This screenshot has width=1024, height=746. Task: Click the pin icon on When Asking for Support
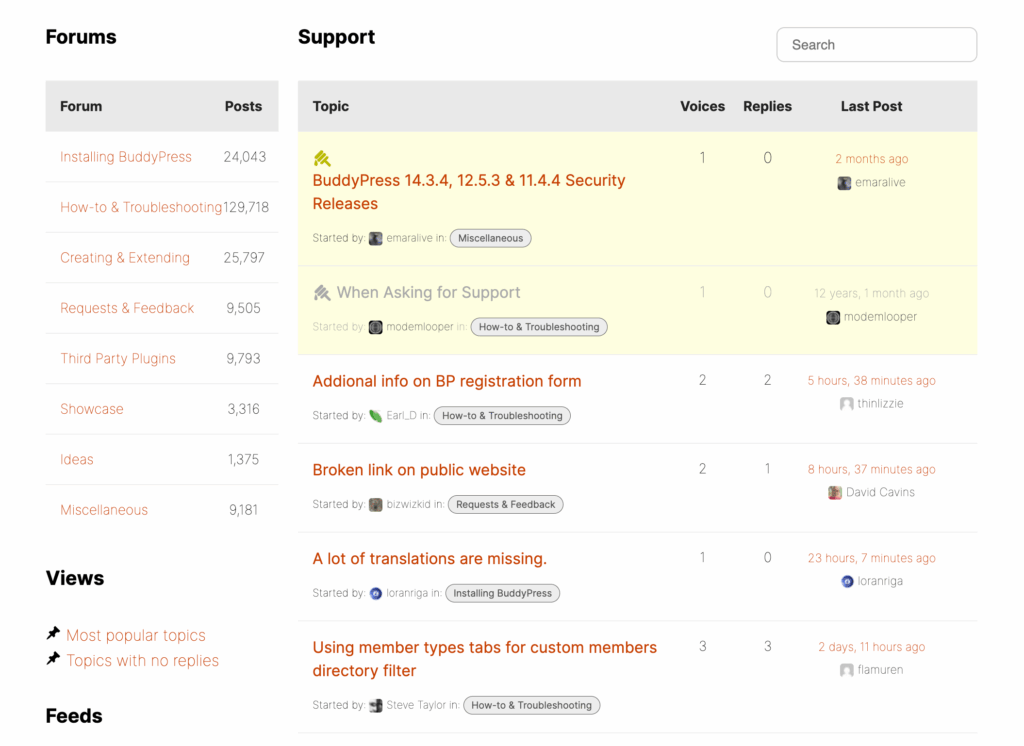[x=322, y=292]
